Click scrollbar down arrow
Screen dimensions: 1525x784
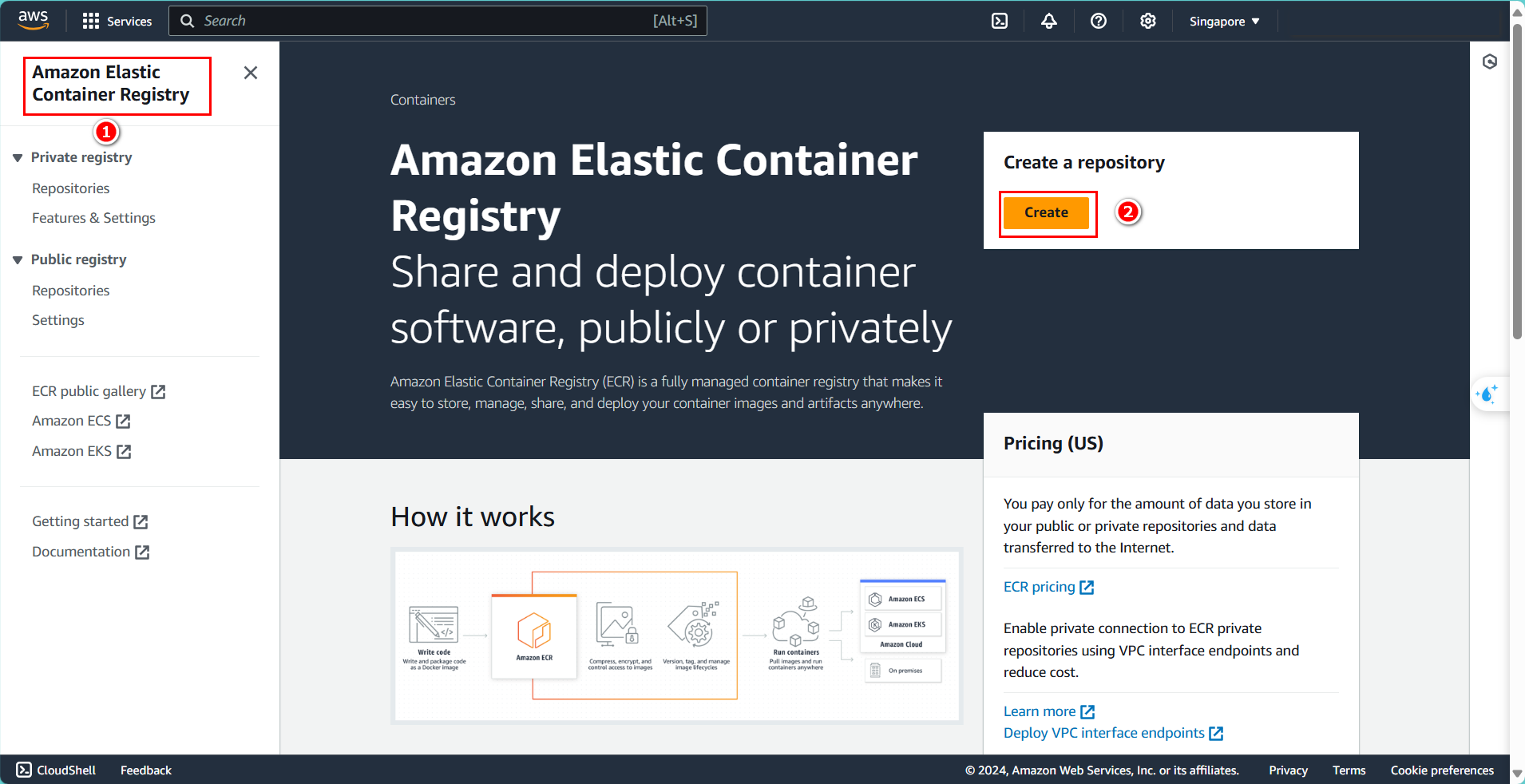[x=1517, y=774]
